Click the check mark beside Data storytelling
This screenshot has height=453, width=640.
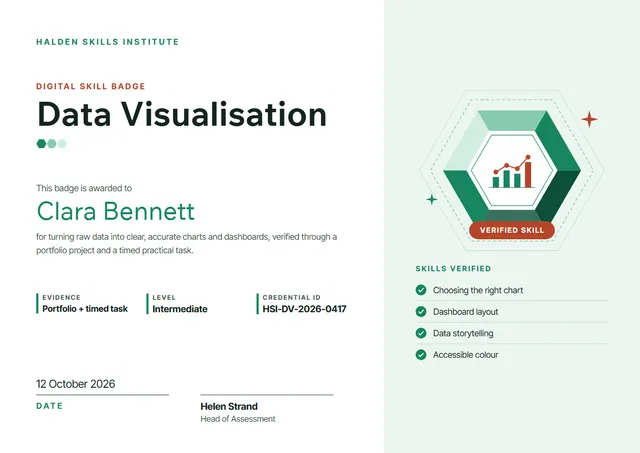[x=421, y=333]
